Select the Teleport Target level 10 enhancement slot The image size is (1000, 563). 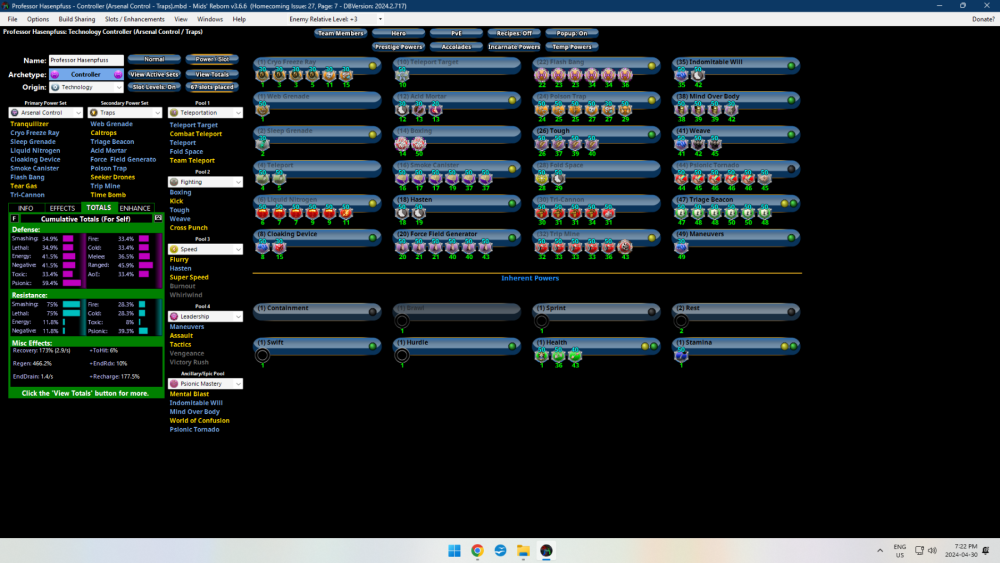[x=402, y=75]
